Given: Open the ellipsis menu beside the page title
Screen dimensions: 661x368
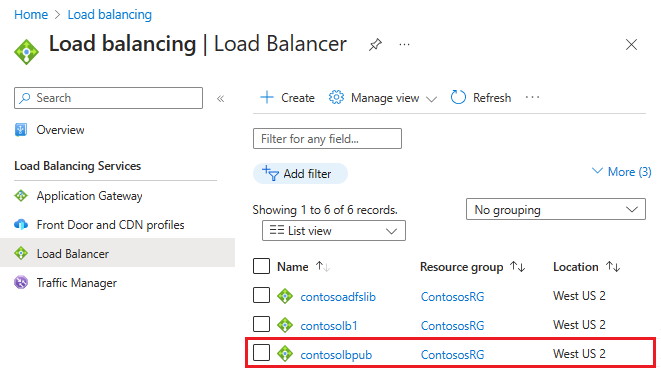Looking at the screenshot, I should 404,44.
